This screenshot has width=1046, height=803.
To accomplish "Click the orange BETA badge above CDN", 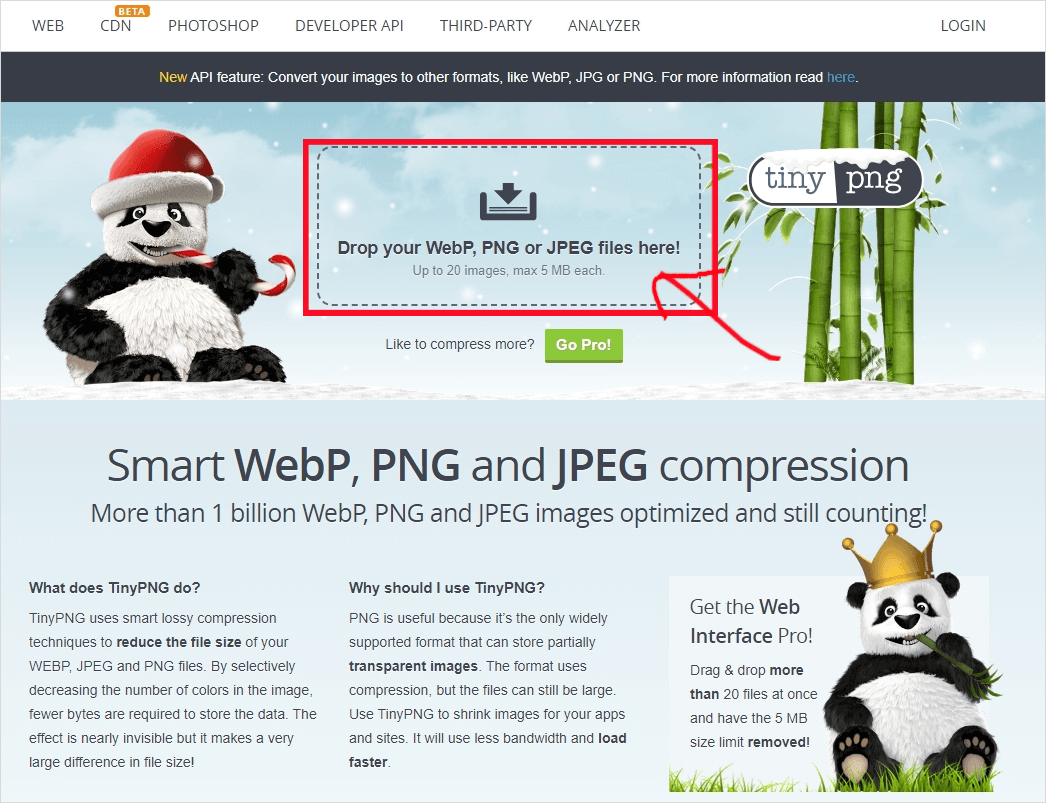I will tap(132, 11).
